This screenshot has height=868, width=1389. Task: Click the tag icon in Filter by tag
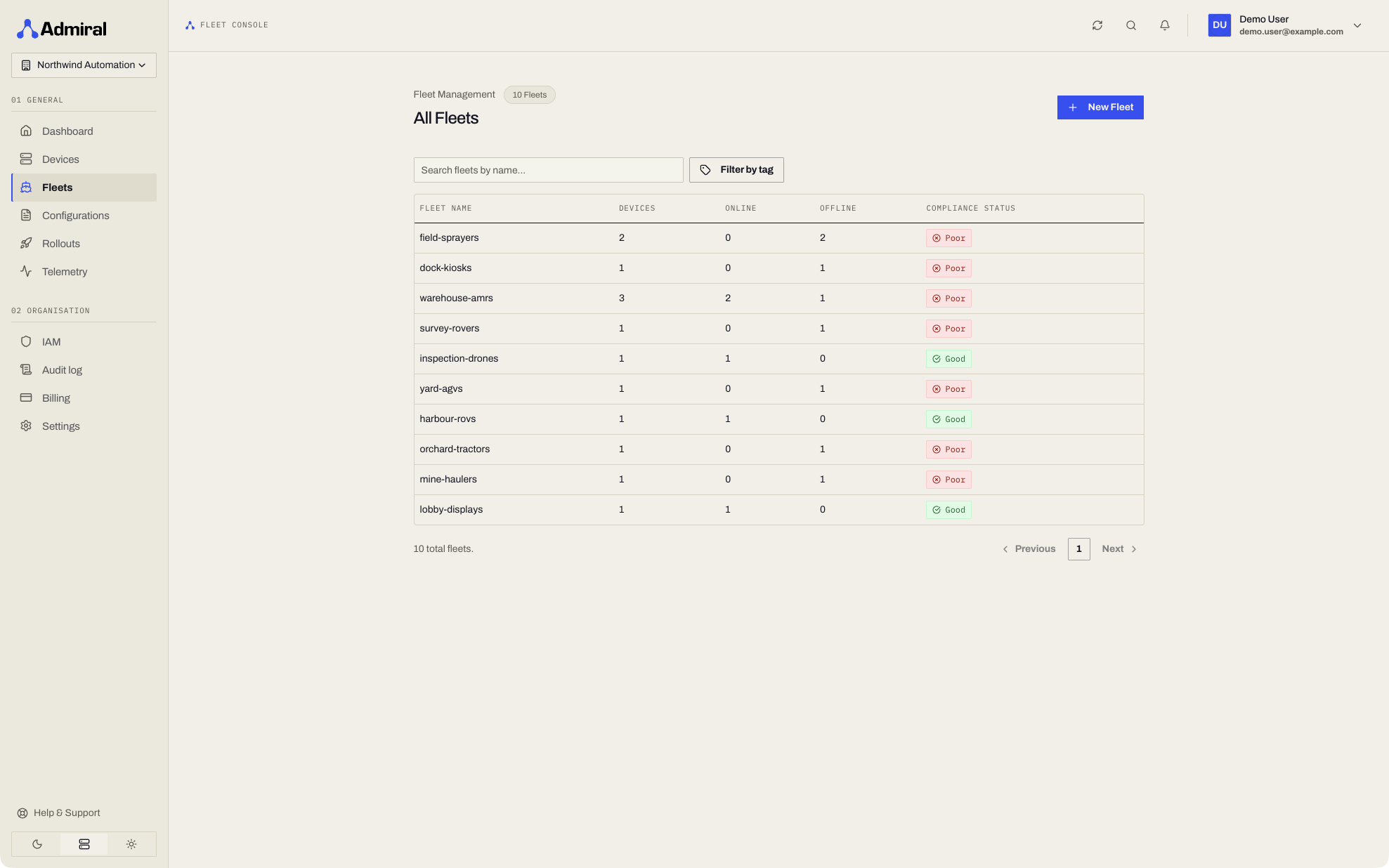705,170
